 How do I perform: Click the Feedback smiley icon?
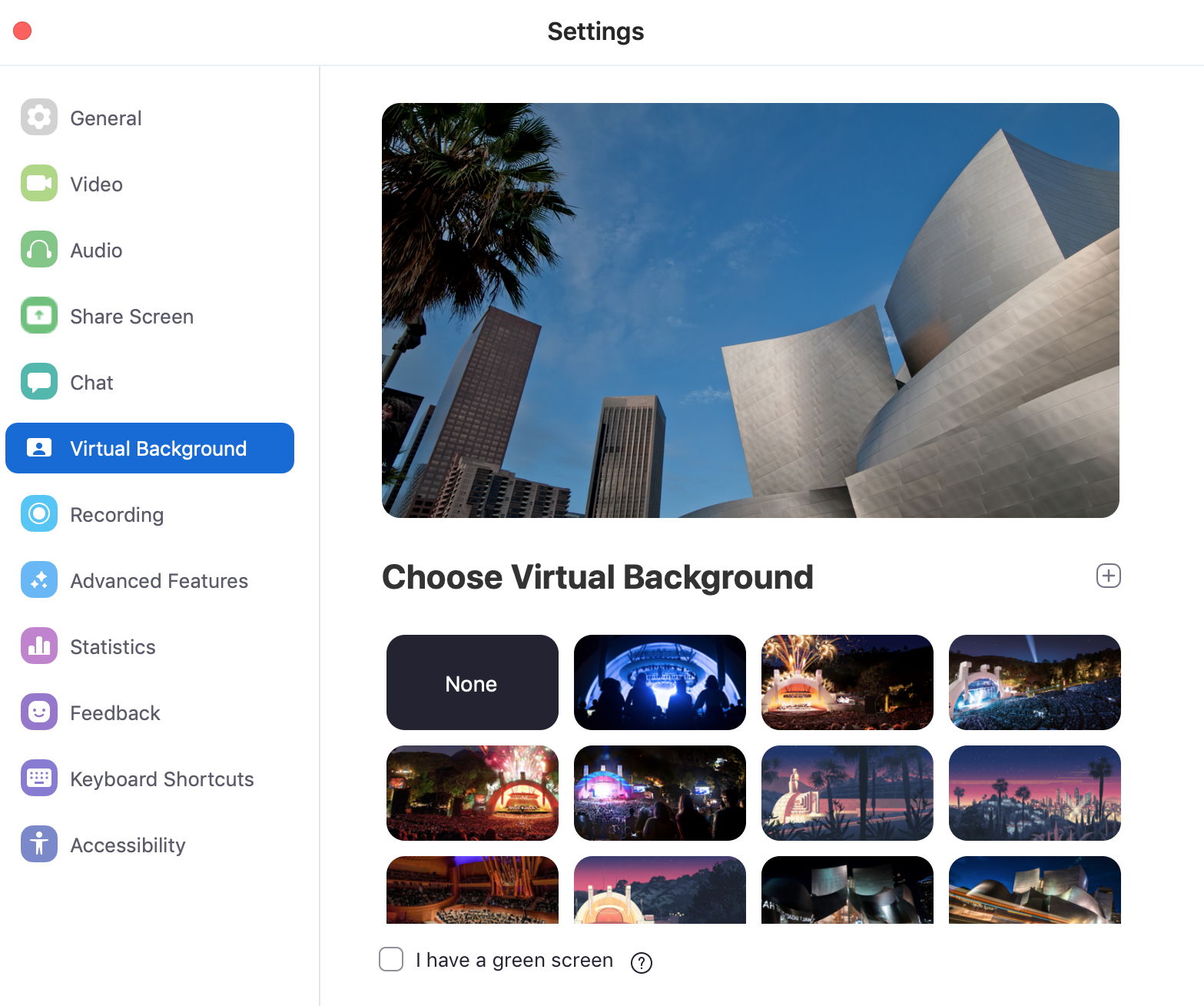39,712
